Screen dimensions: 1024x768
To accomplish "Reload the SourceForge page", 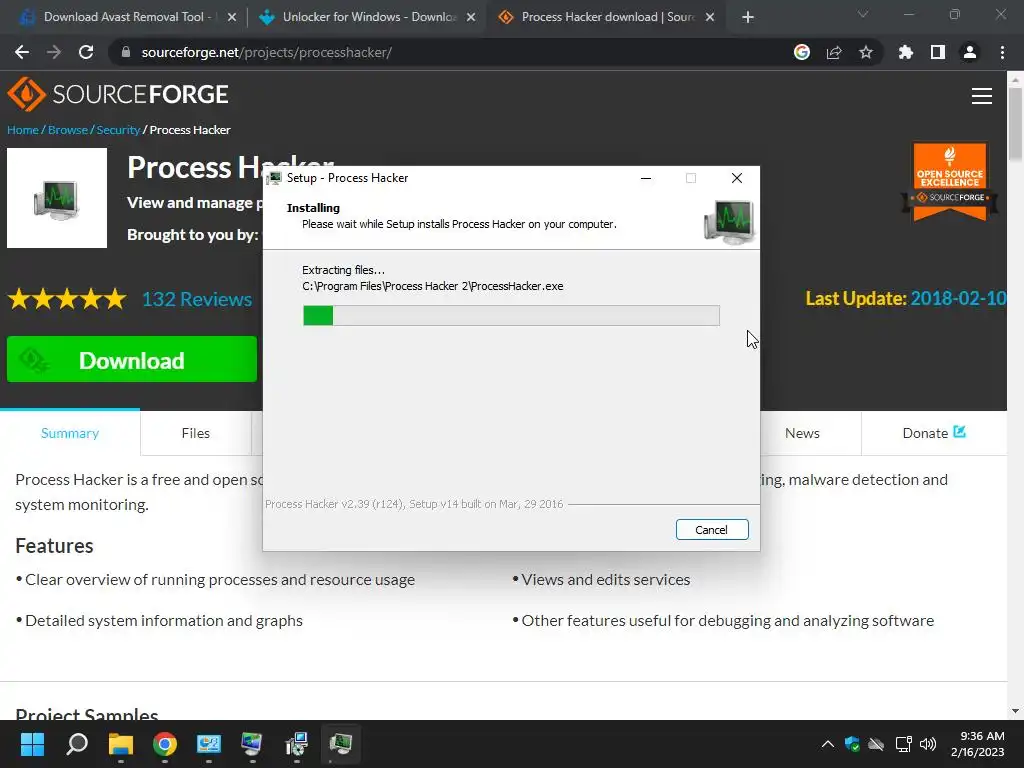I will tap(86, 52).
